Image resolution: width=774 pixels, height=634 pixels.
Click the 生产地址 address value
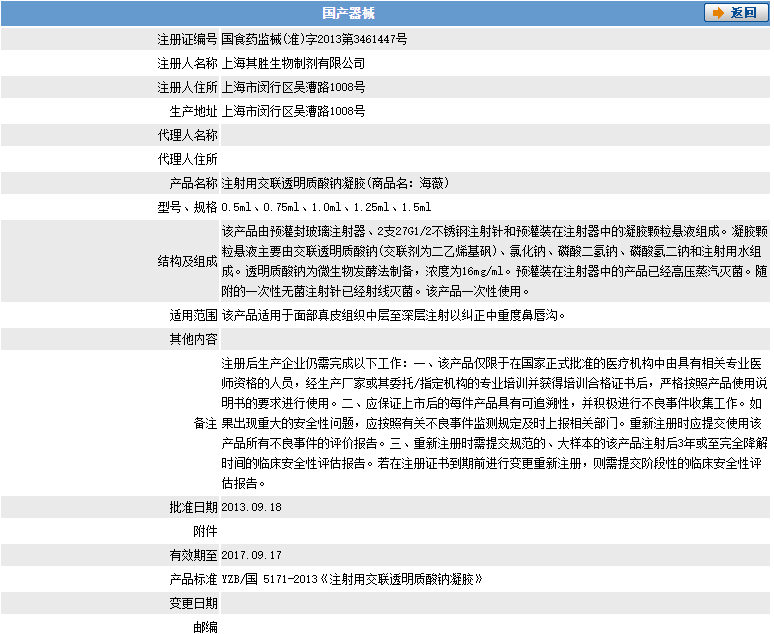293,111
